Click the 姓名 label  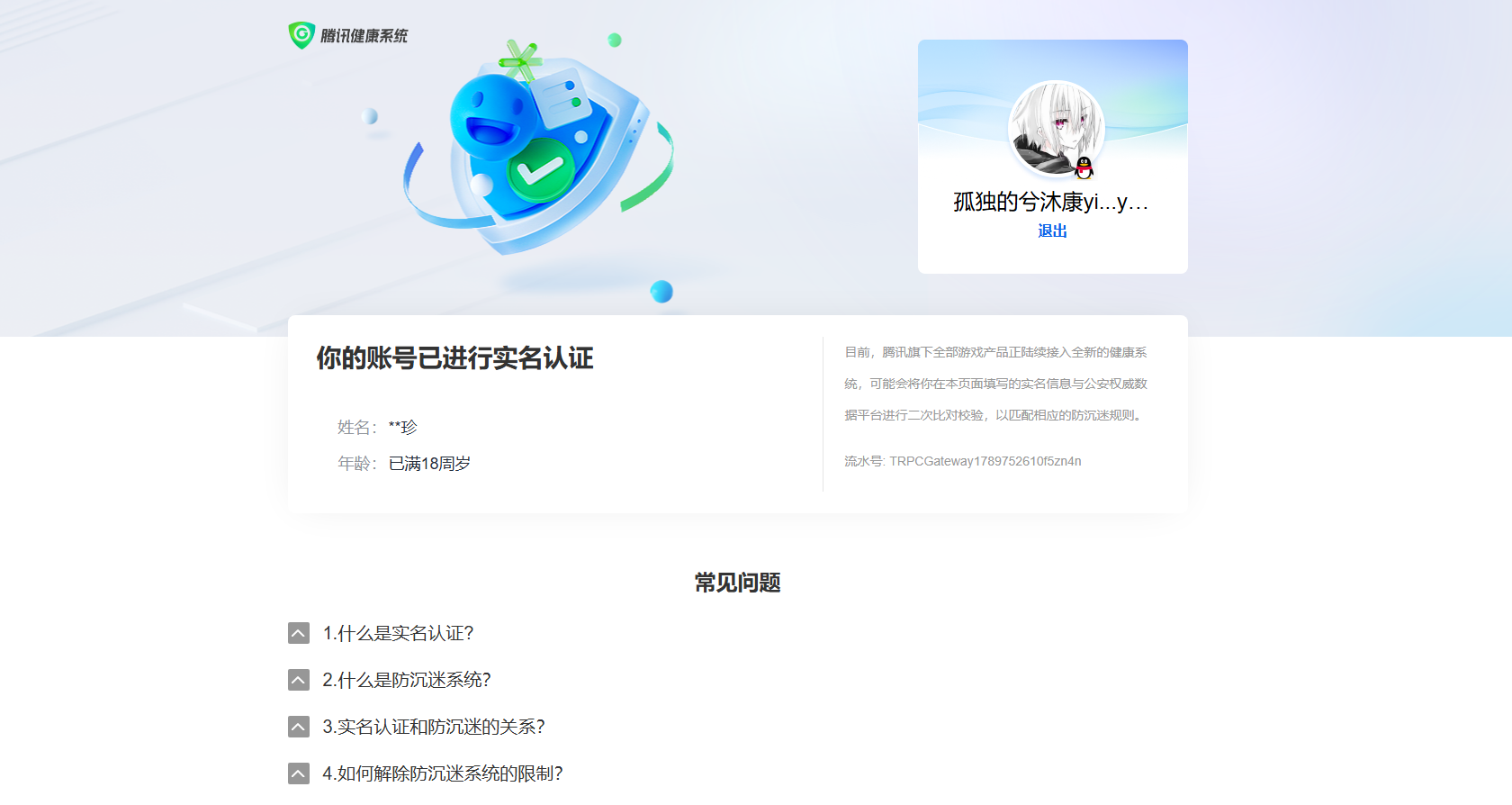tap(357, 428)
